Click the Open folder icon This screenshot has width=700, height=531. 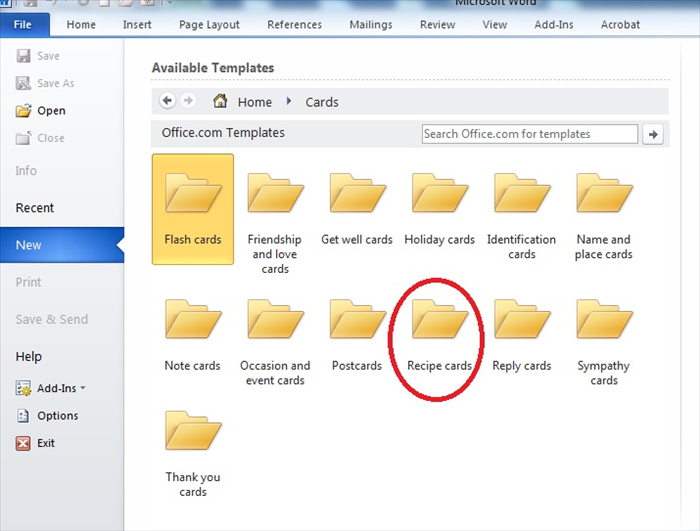pos(23,110)
